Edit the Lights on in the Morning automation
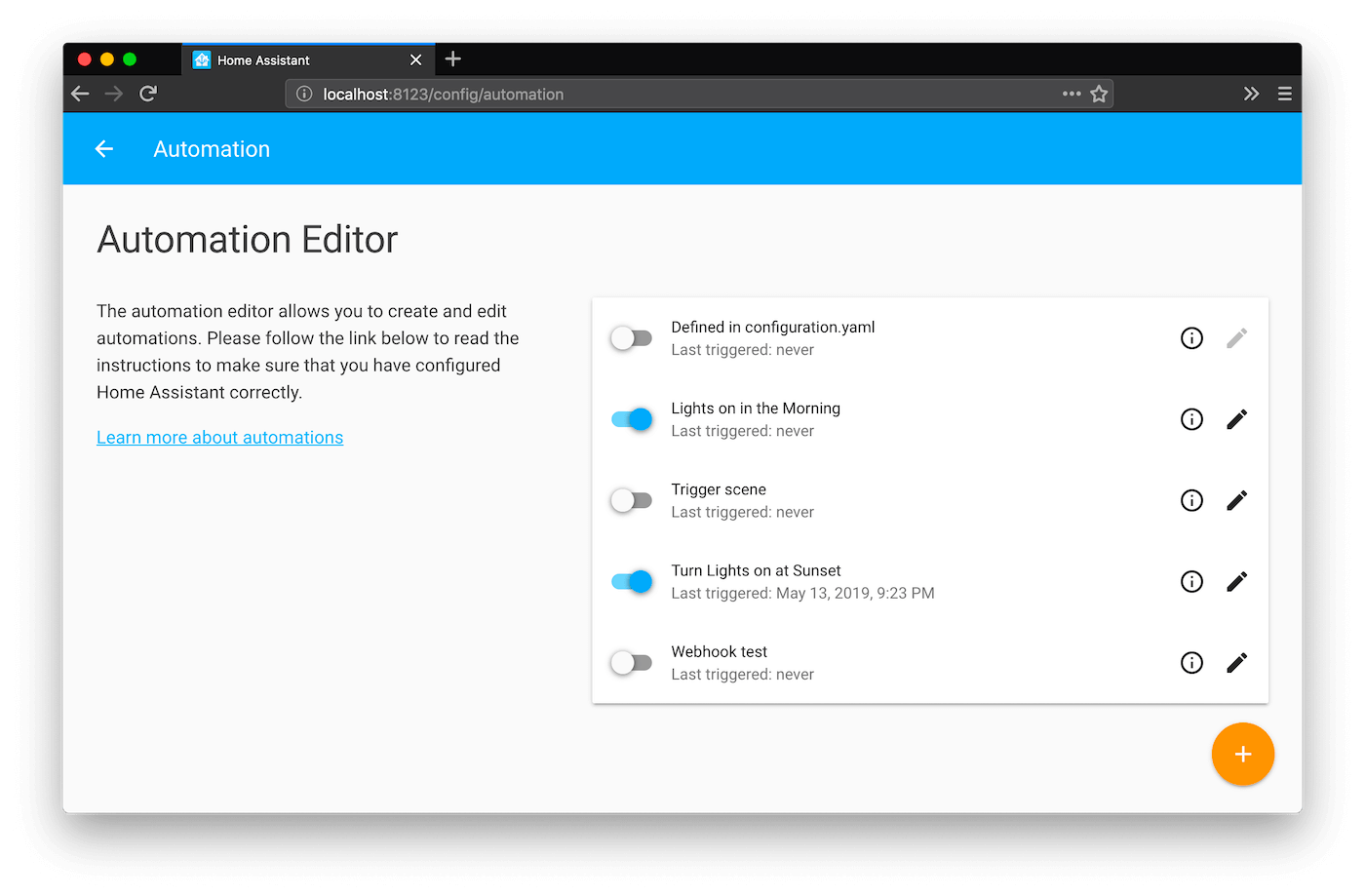 [1235, 418]
